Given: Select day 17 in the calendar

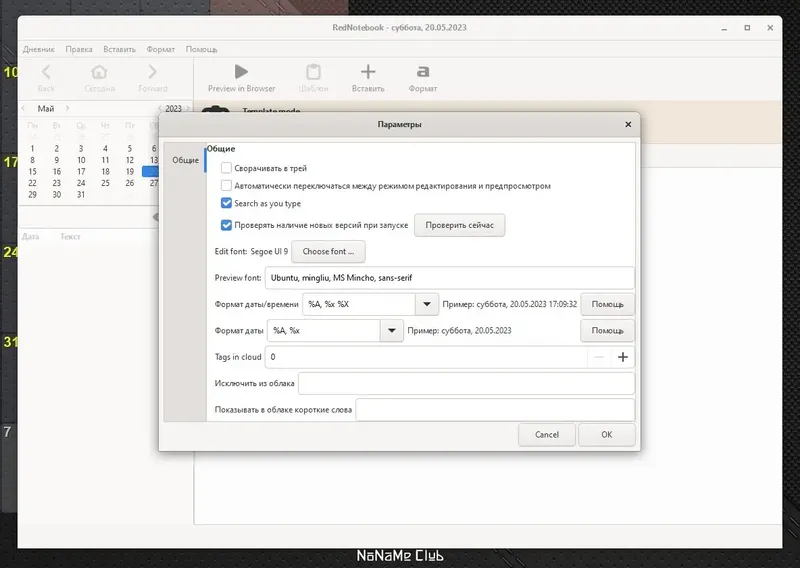Looking at the screenshot, I should pyautogui.click(x=81, y=171).
